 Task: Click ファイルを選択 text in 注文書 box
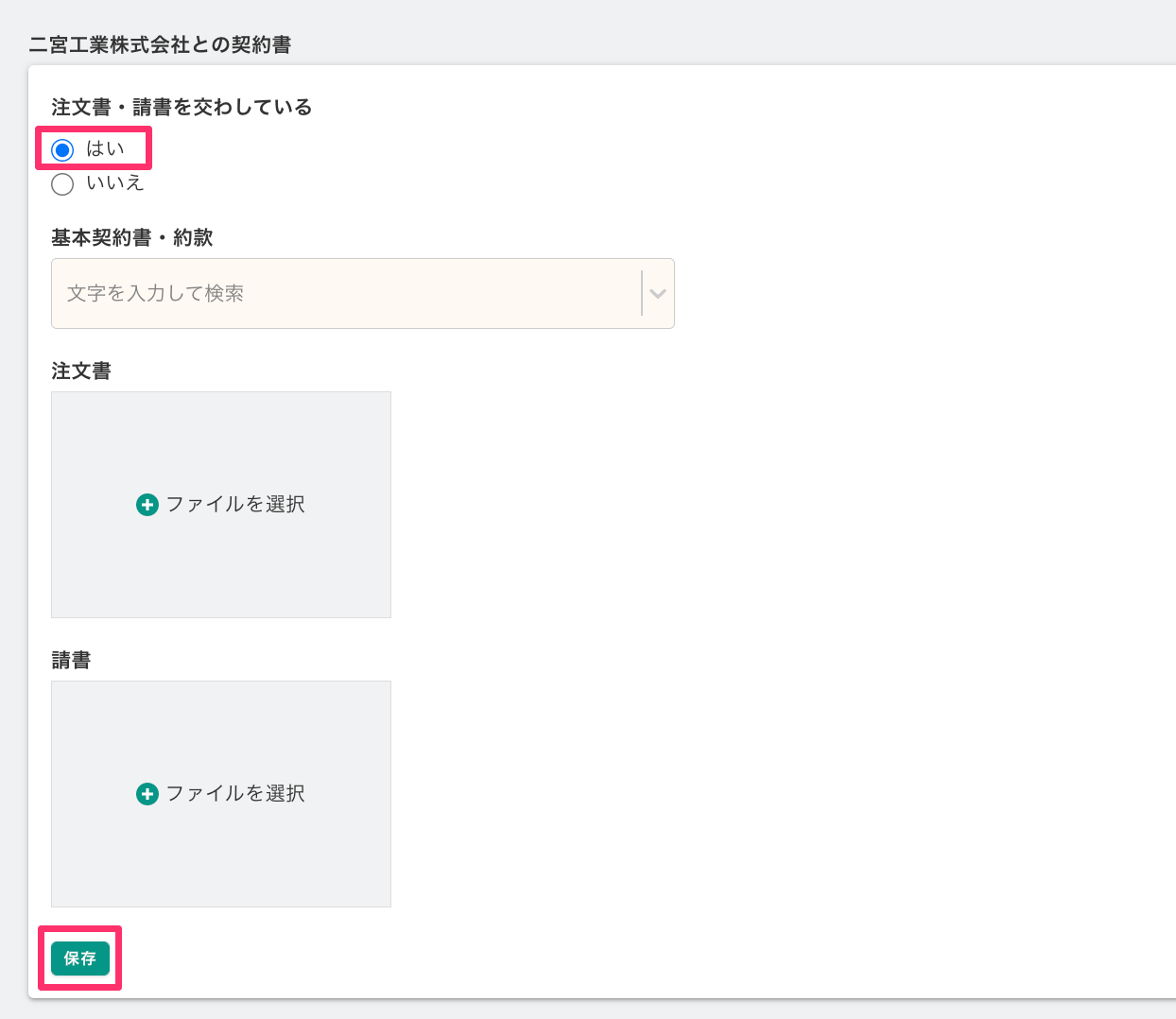click(x=235, y=505)
